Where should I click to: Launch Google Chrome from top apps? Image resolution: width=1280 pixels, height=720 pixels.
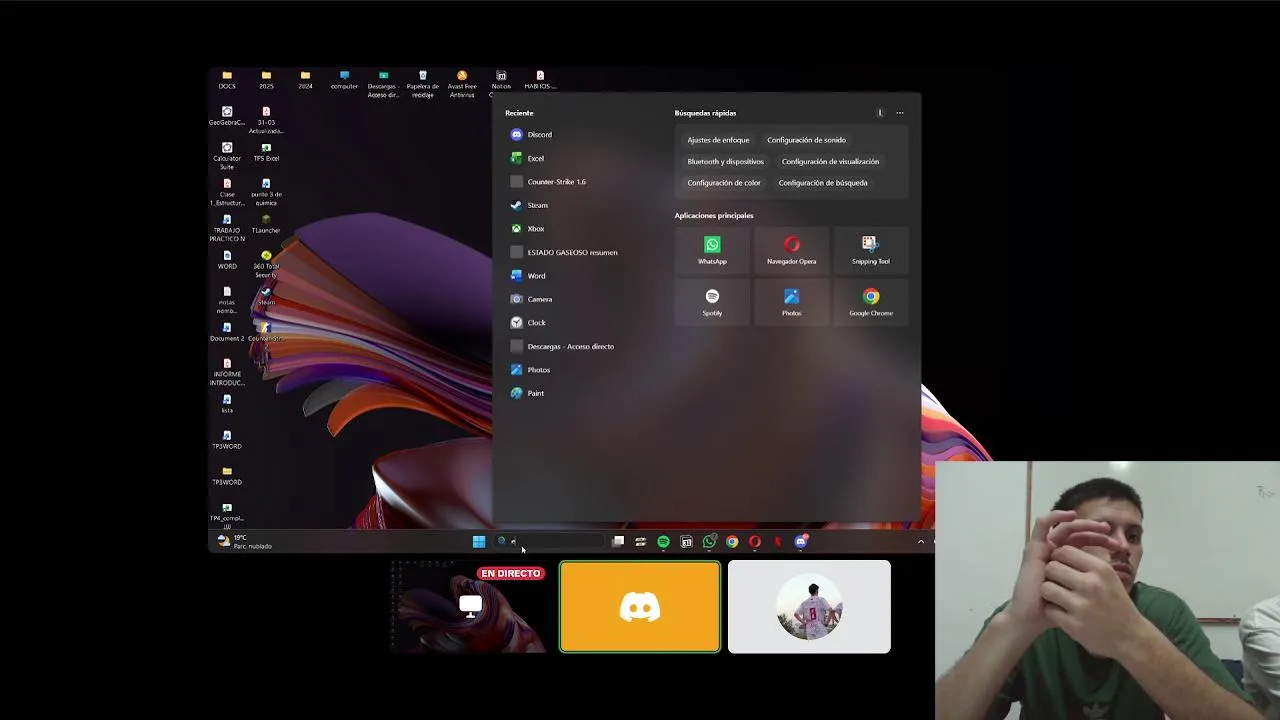pyautogui.click(x=870, y=302)
